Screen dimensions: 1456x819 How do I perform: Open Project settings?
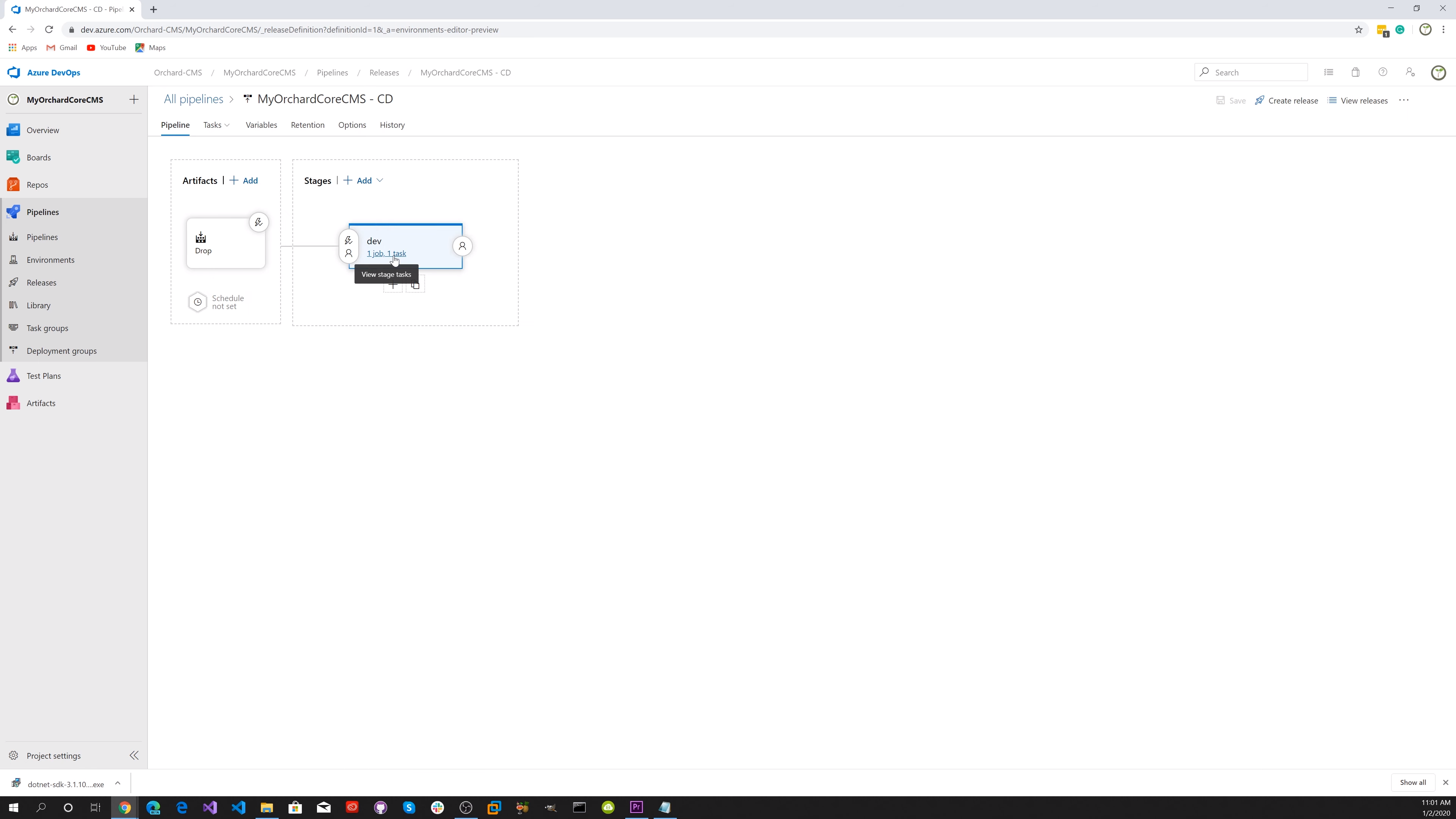54,756
